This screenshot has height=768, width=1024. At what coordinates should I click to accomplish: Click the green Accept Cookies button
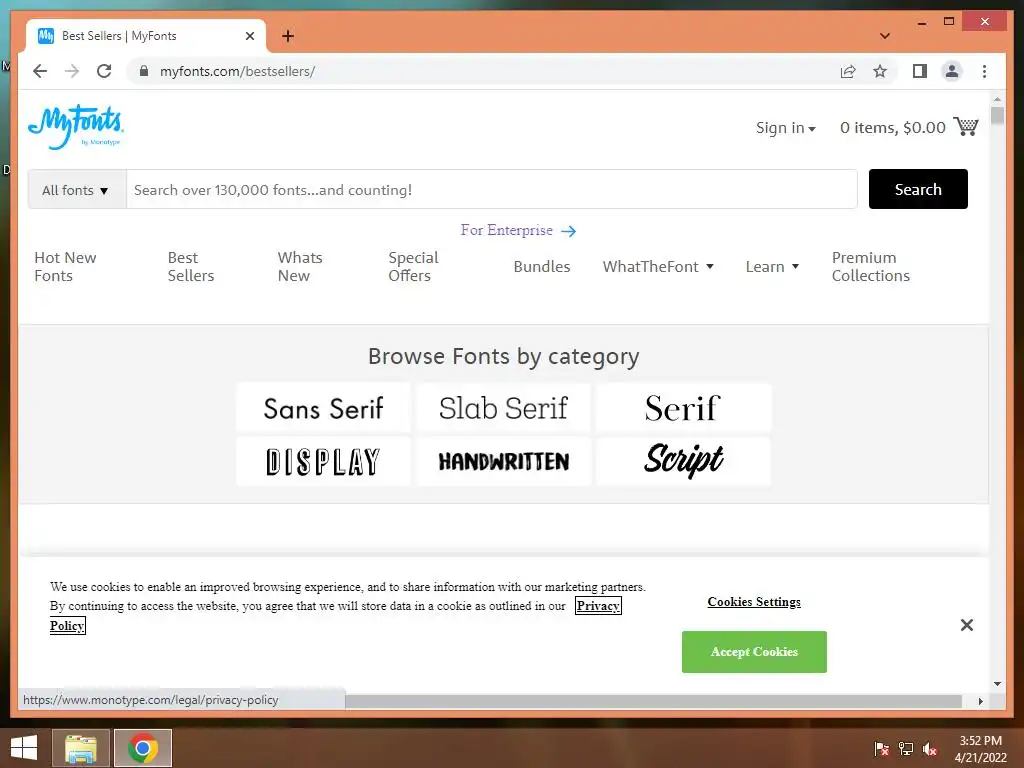point(754,652)
